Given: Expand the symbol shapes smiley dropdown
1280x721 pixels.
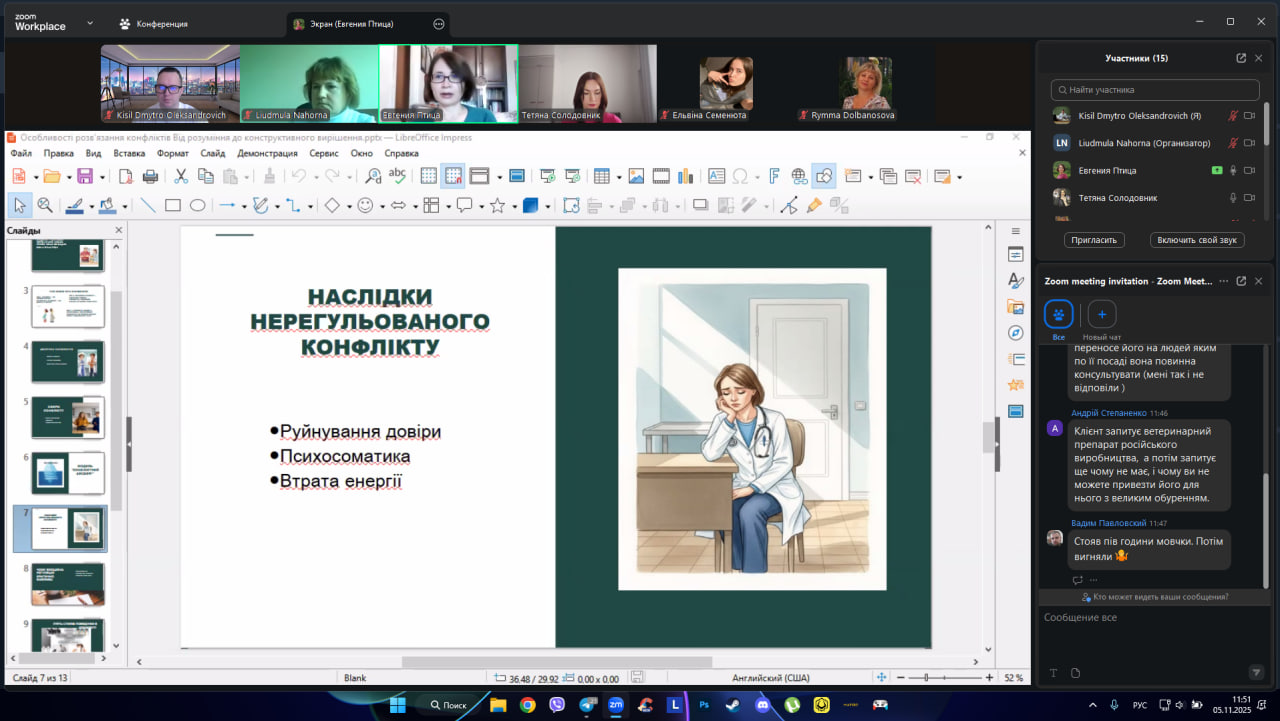Looking at the screenshot, I should point(381,206).
